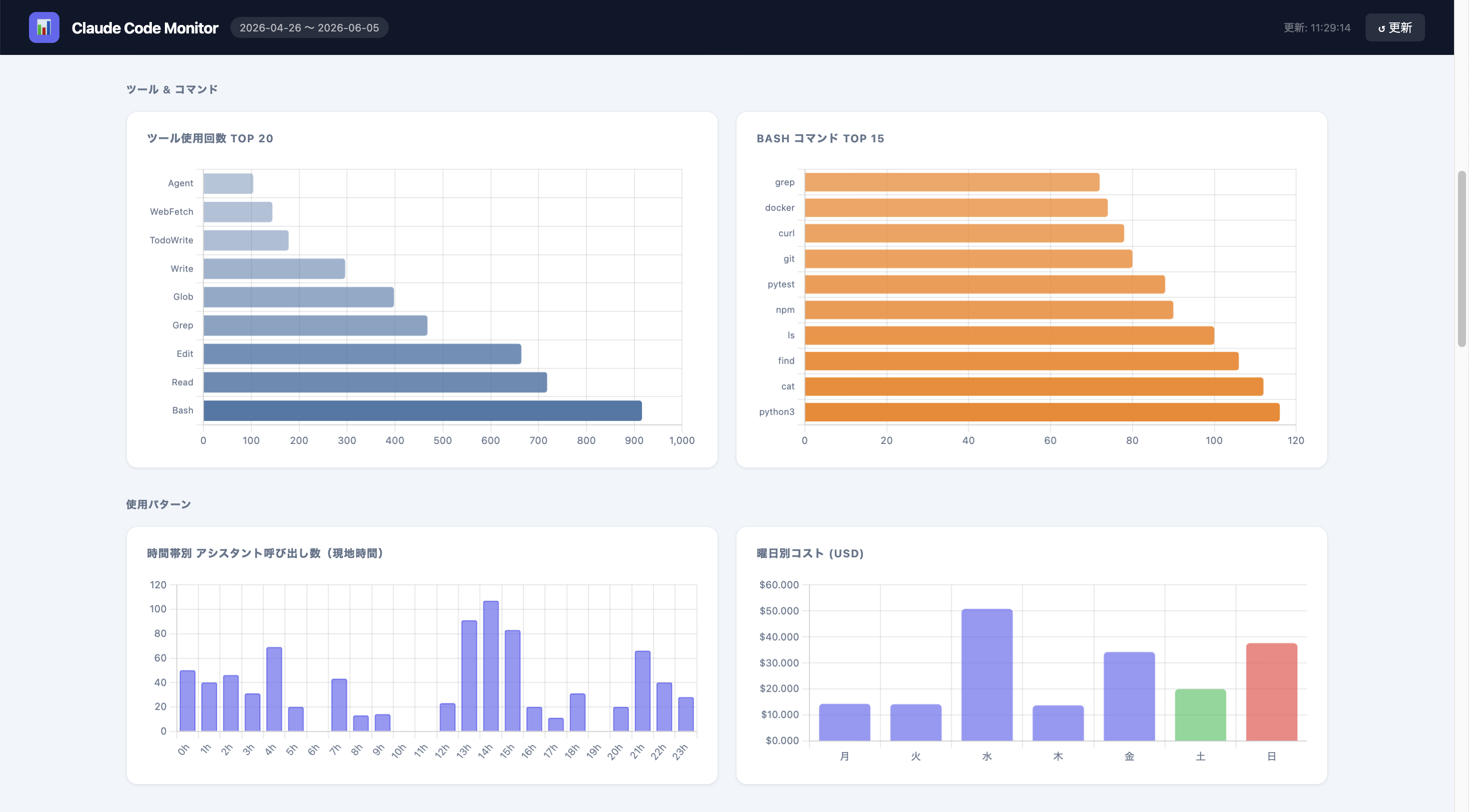
Task: Click the 4h bar in hourly calls chart
Action: [x=274, y=690]
